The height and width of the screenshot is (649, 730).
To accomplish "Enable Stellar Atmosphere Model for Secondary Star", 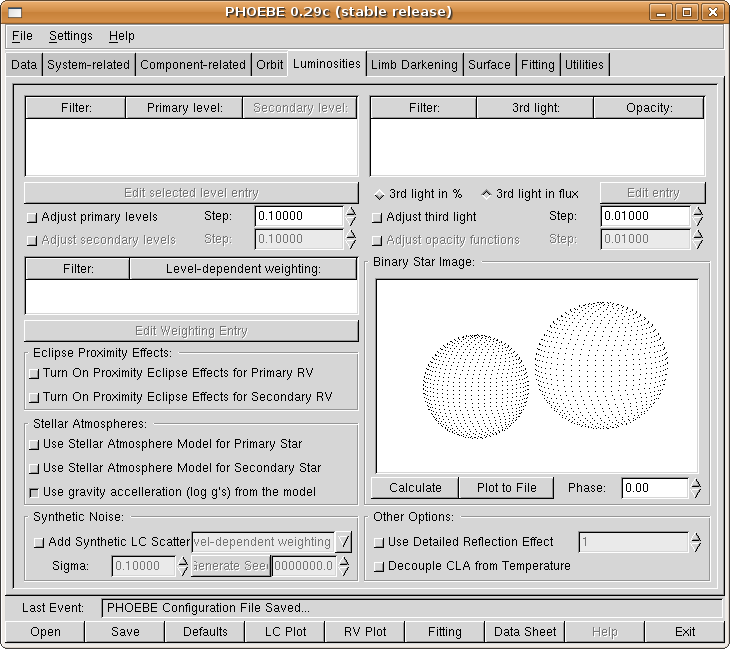I will (34, 468).
